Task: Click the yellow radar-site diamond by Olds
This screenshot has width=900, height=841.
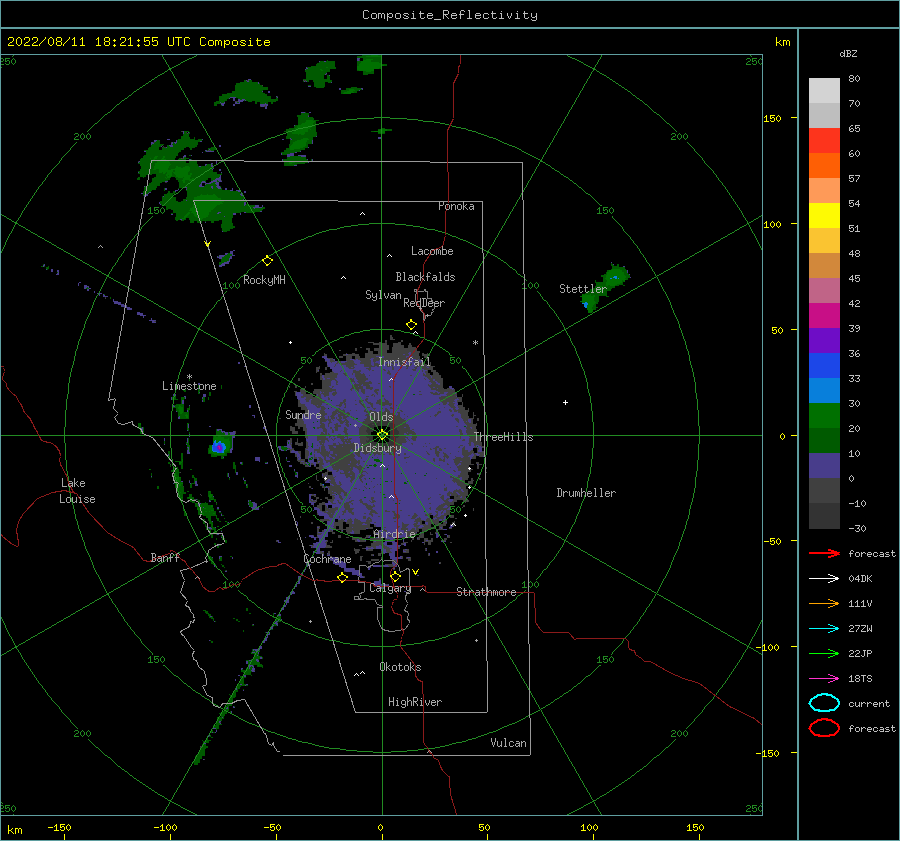Action: (x=382, y=435)
